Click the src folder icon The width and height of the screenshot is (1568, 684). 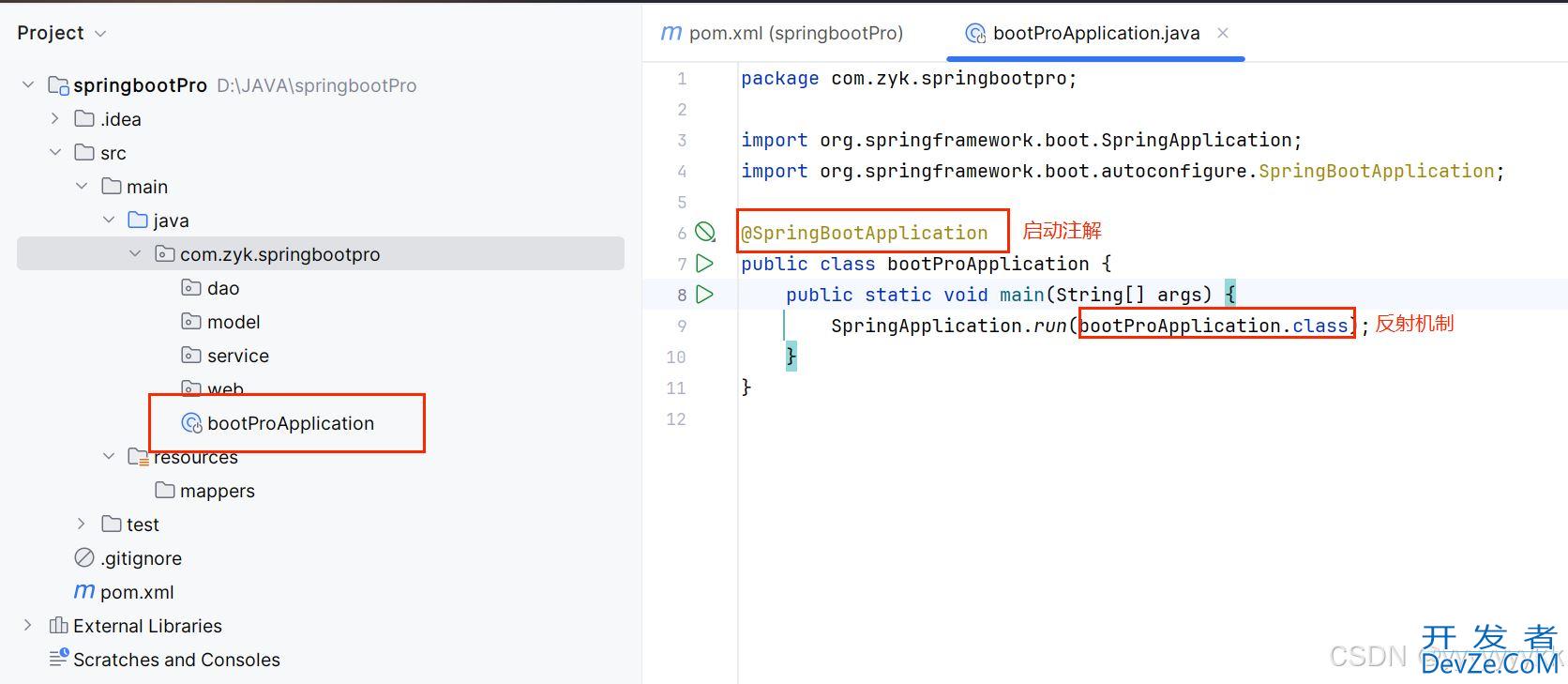(84, 153)
